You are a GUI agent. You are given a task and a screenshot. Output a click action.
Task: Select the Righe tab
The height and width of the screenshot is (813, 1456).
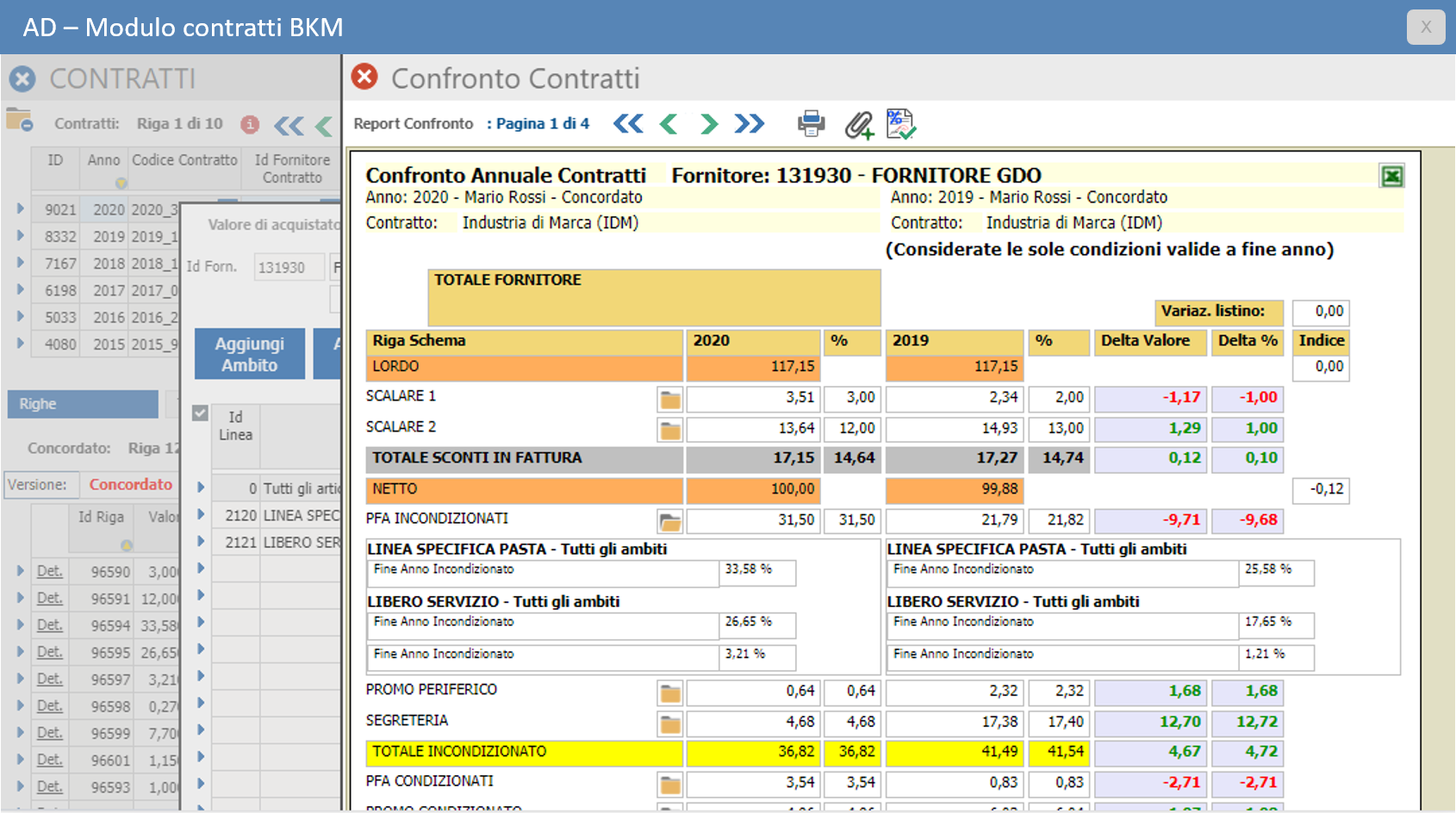pos(83,404)
